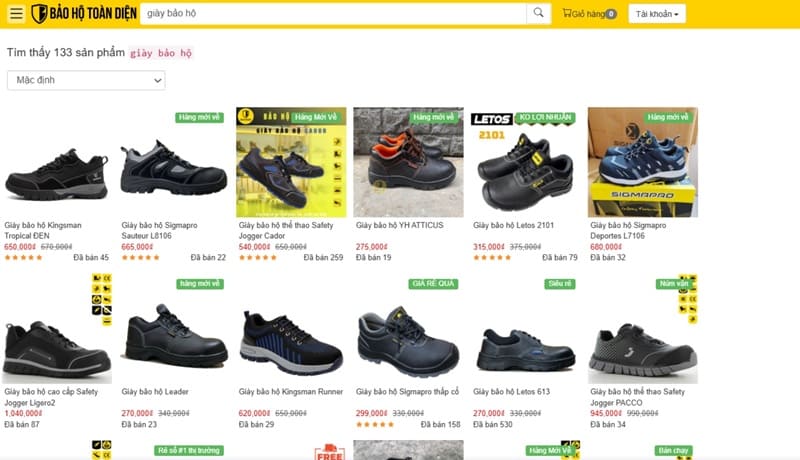800x460 pixels.
Task: Click the search box containing "giày bảo hộ"
Action: 330,14
